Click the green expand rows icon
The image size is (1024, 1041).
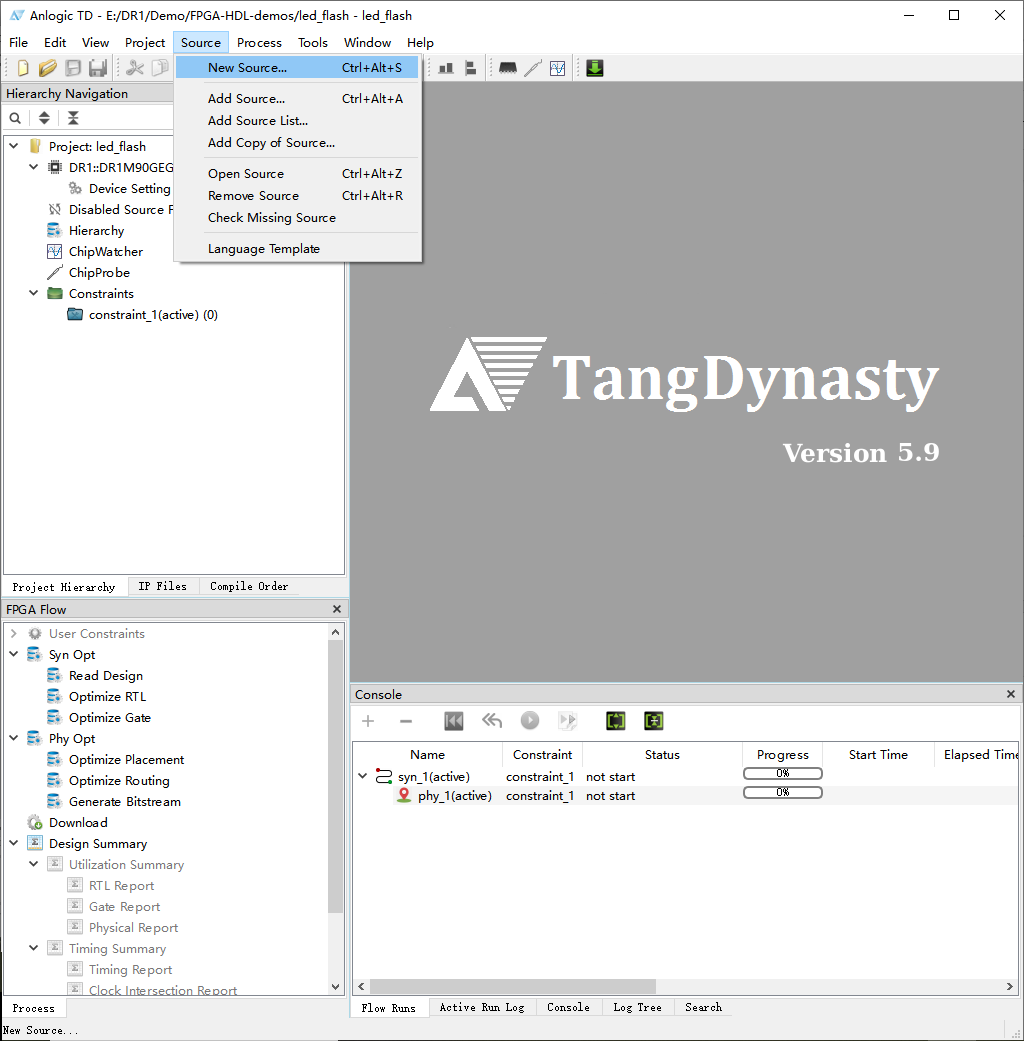coord(616,721)
